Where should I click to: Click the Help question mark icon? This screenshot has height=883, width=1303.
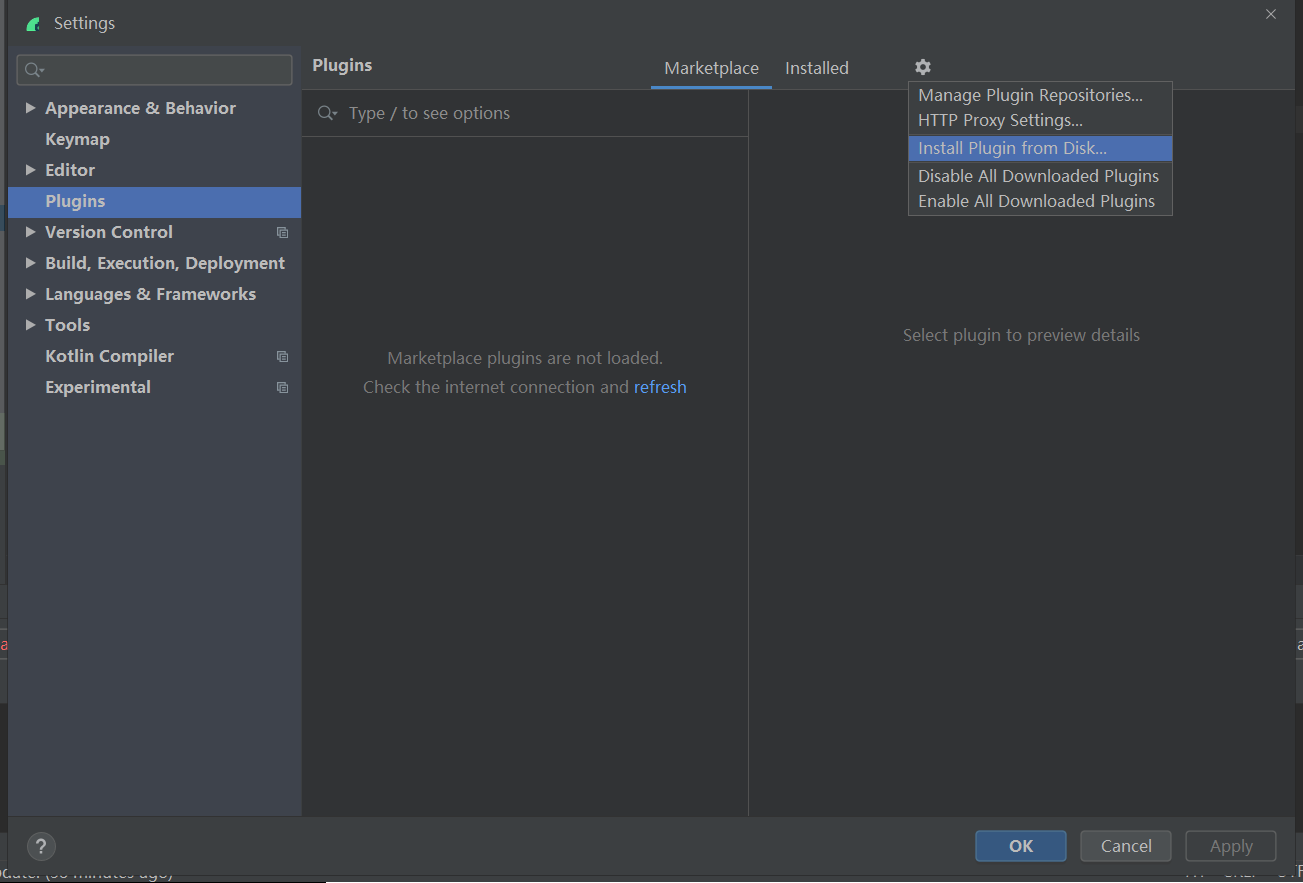pos(40,846)
